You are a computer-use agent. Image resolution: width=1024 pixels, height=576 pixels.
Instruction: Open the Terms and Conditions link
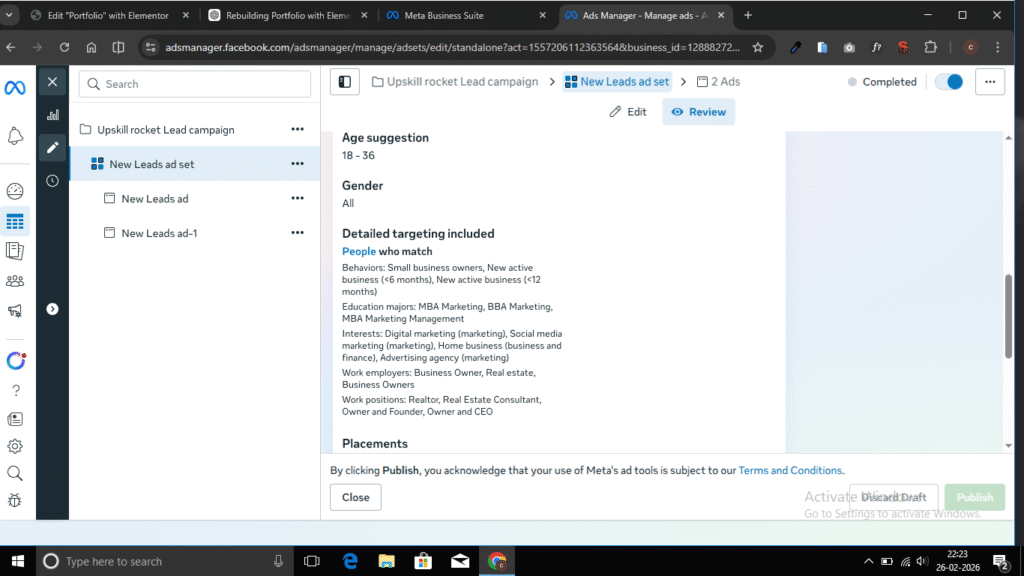[x=790, y=470]
